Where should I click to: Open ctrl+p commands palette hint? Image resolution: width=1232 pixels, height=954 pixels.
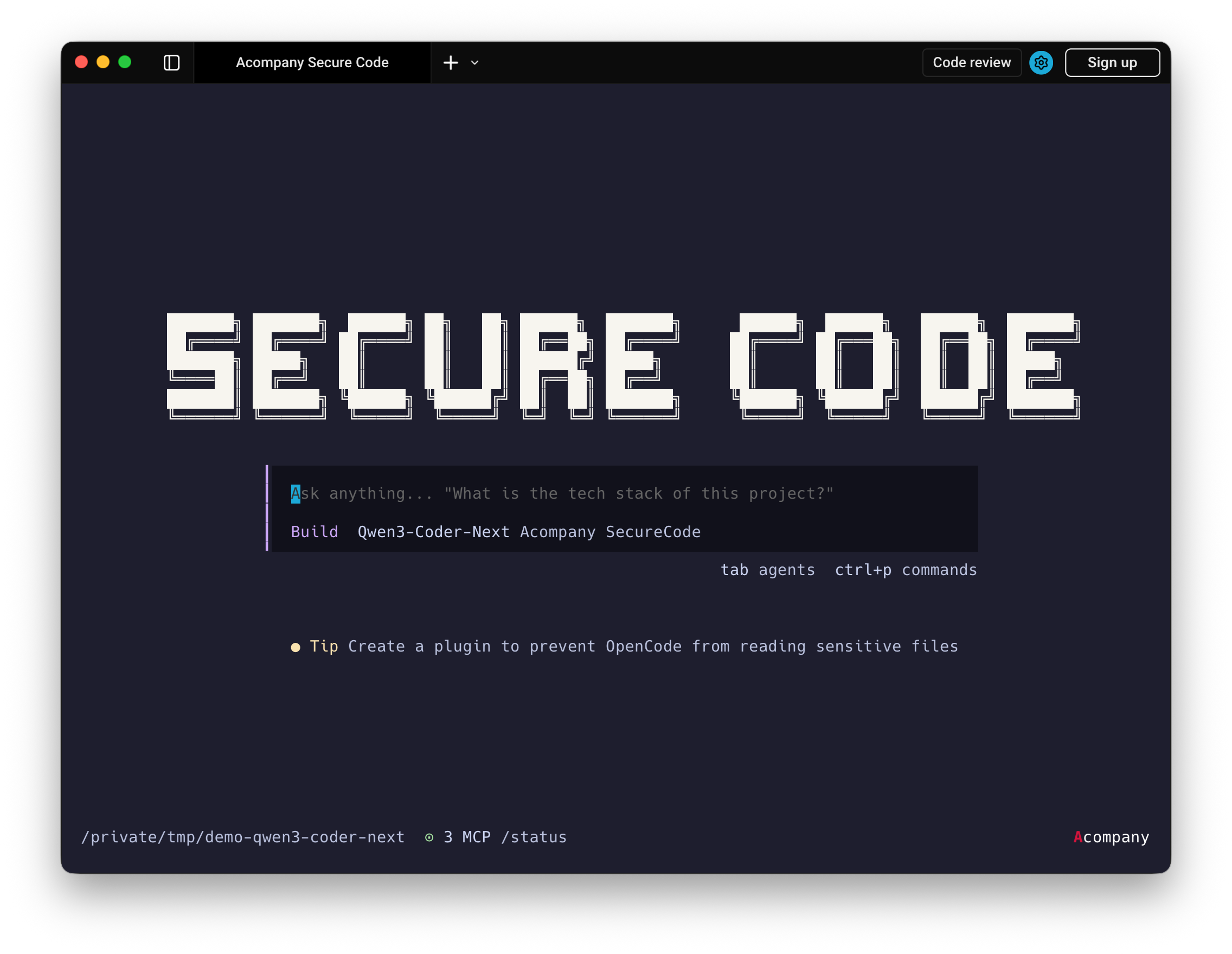[906, 570]
